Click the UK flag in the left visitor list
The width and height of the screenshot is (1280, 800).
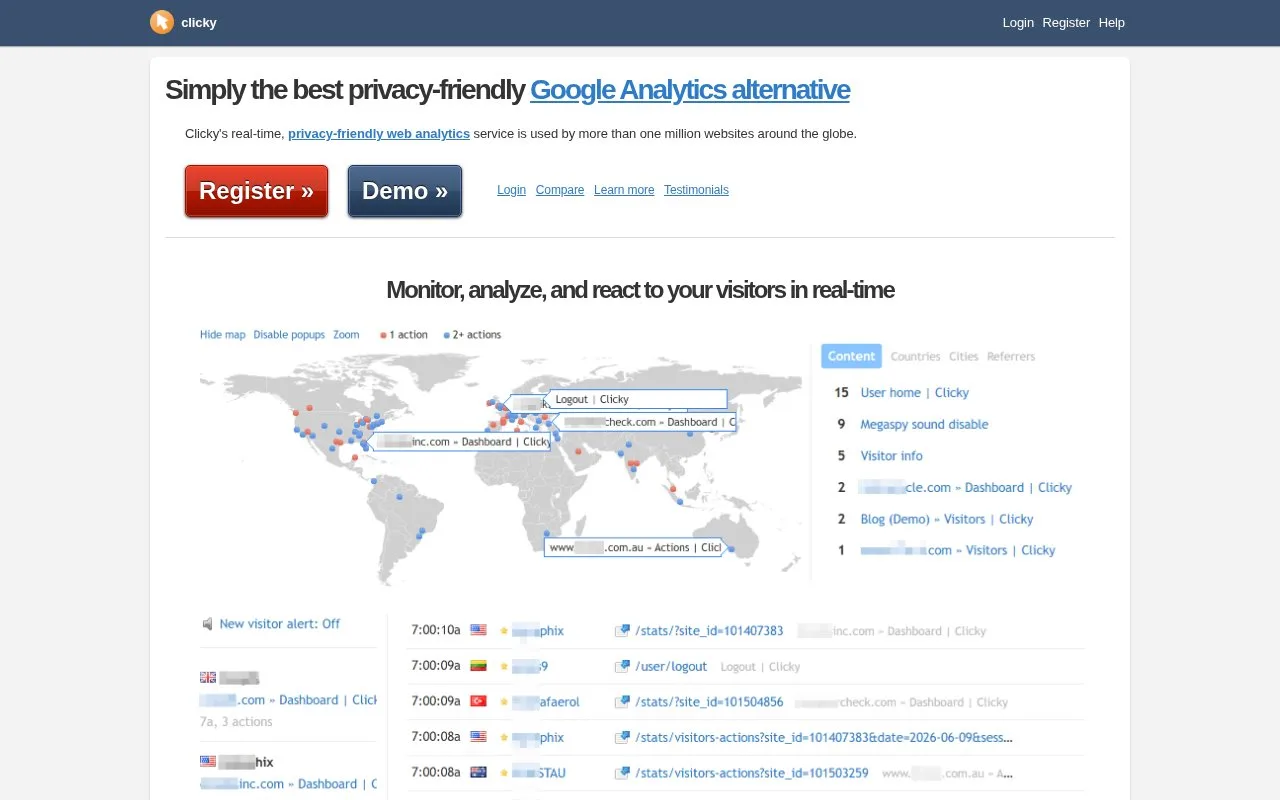click(208, 677)
